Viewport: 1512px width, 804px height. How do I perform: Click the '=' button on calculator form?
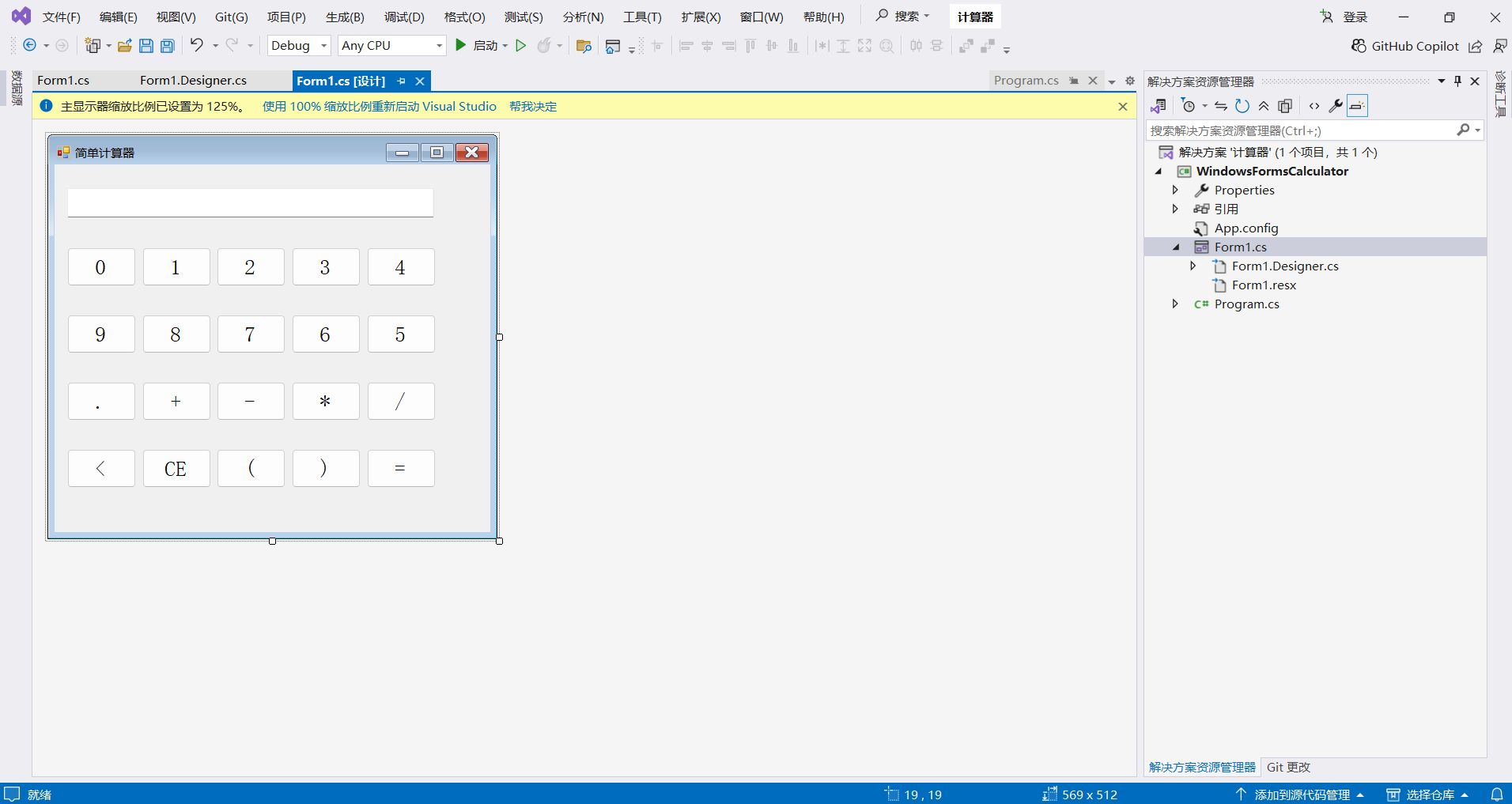tap(400, 469)
